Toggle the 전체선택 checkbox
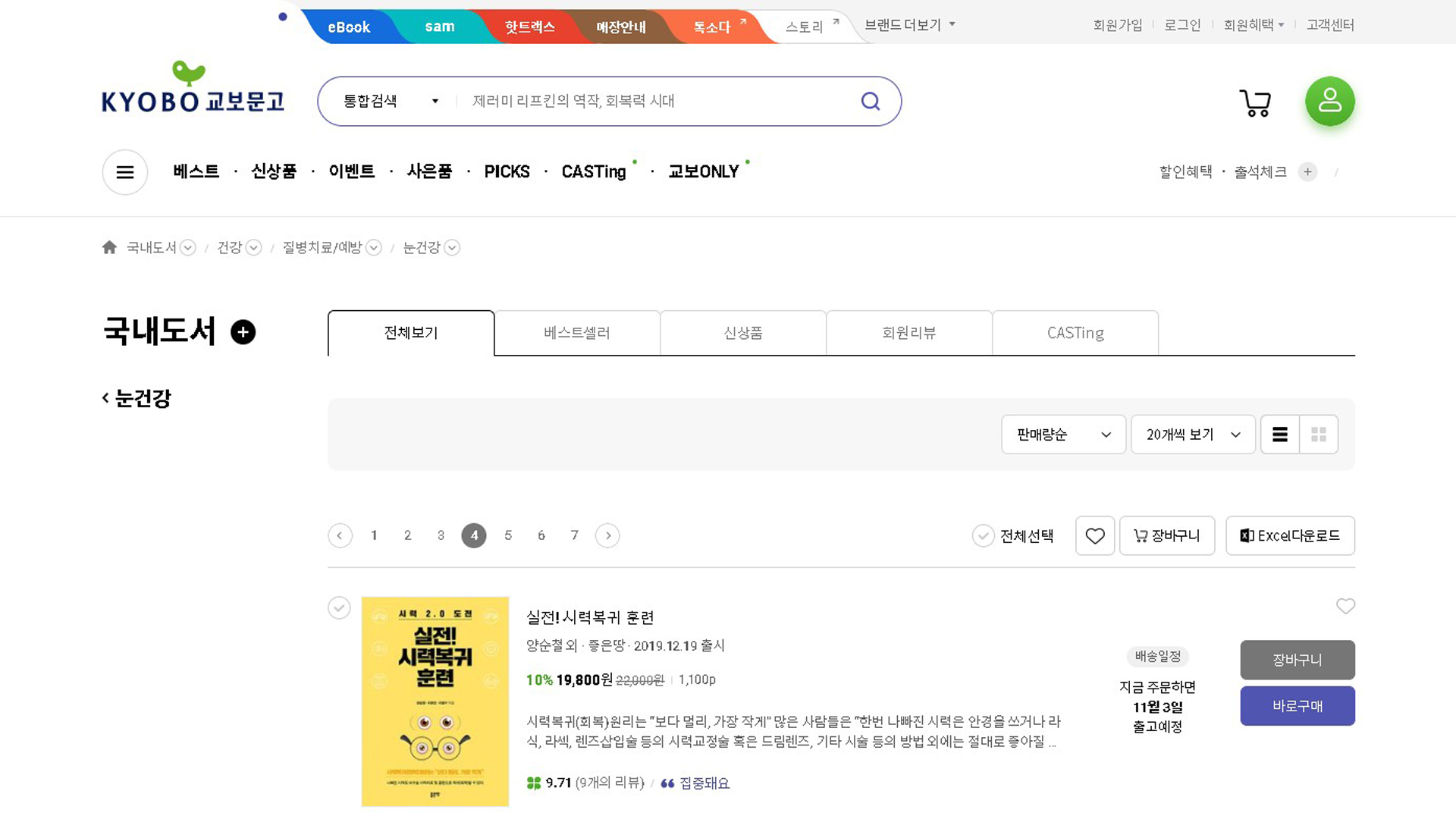The width and height of the screenshot is (1456, 819). [983, 536]
